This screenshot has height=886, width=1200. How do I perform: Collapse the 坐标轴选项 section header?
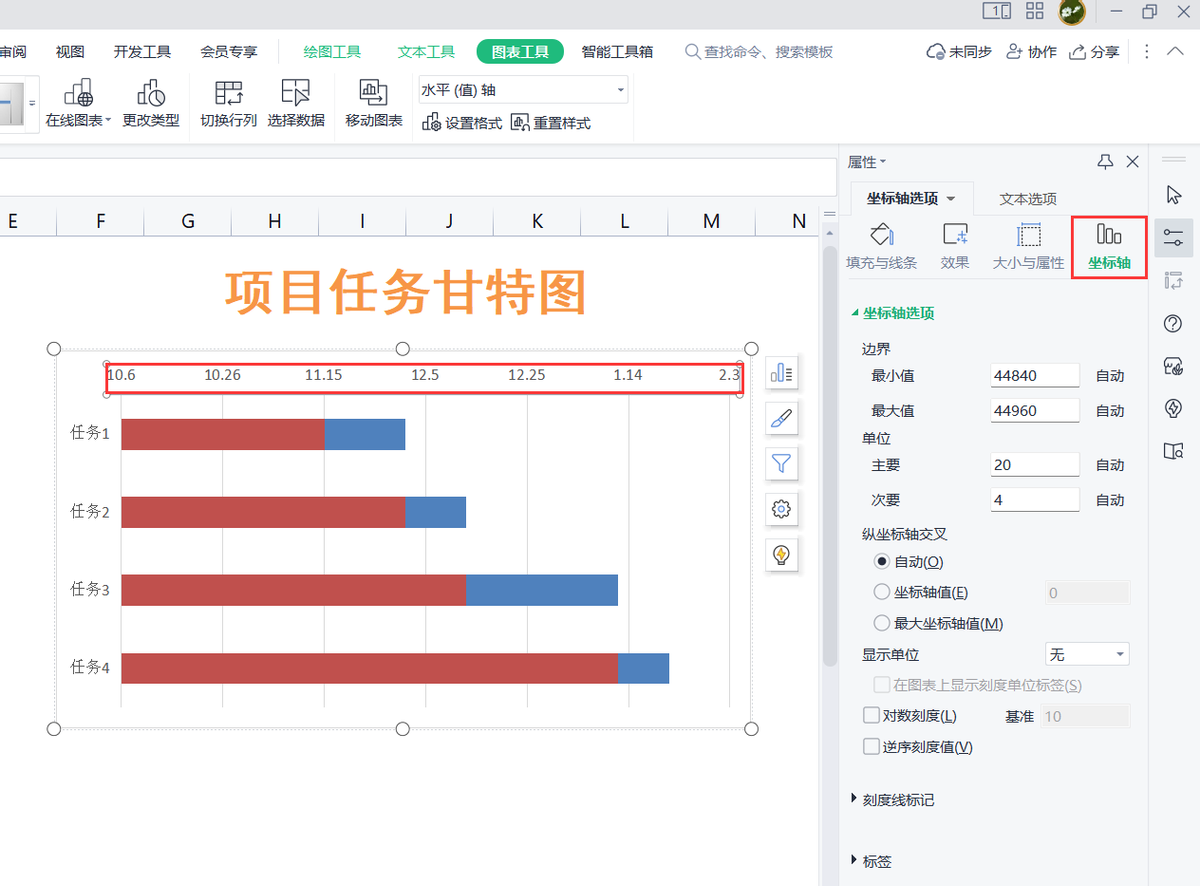[892, 313]
